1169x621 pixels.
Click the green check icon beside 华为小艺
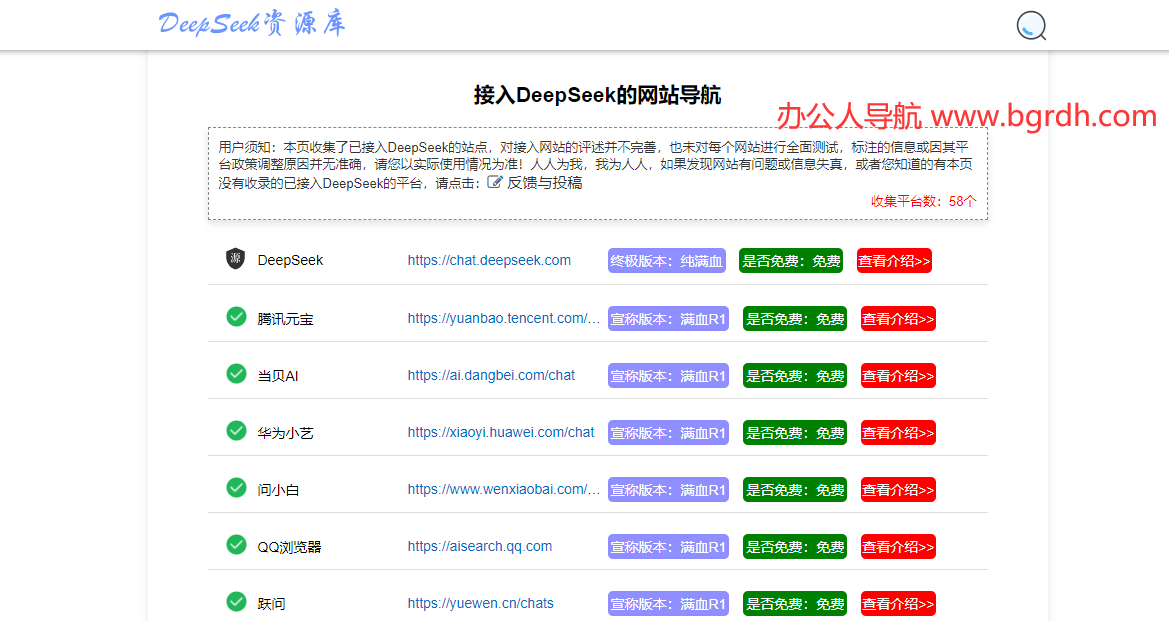click(236, 432)
